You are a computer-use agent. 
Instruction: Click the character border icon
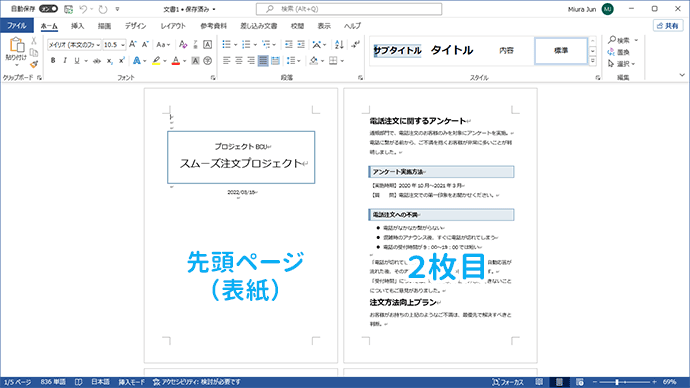click(207, 44)
